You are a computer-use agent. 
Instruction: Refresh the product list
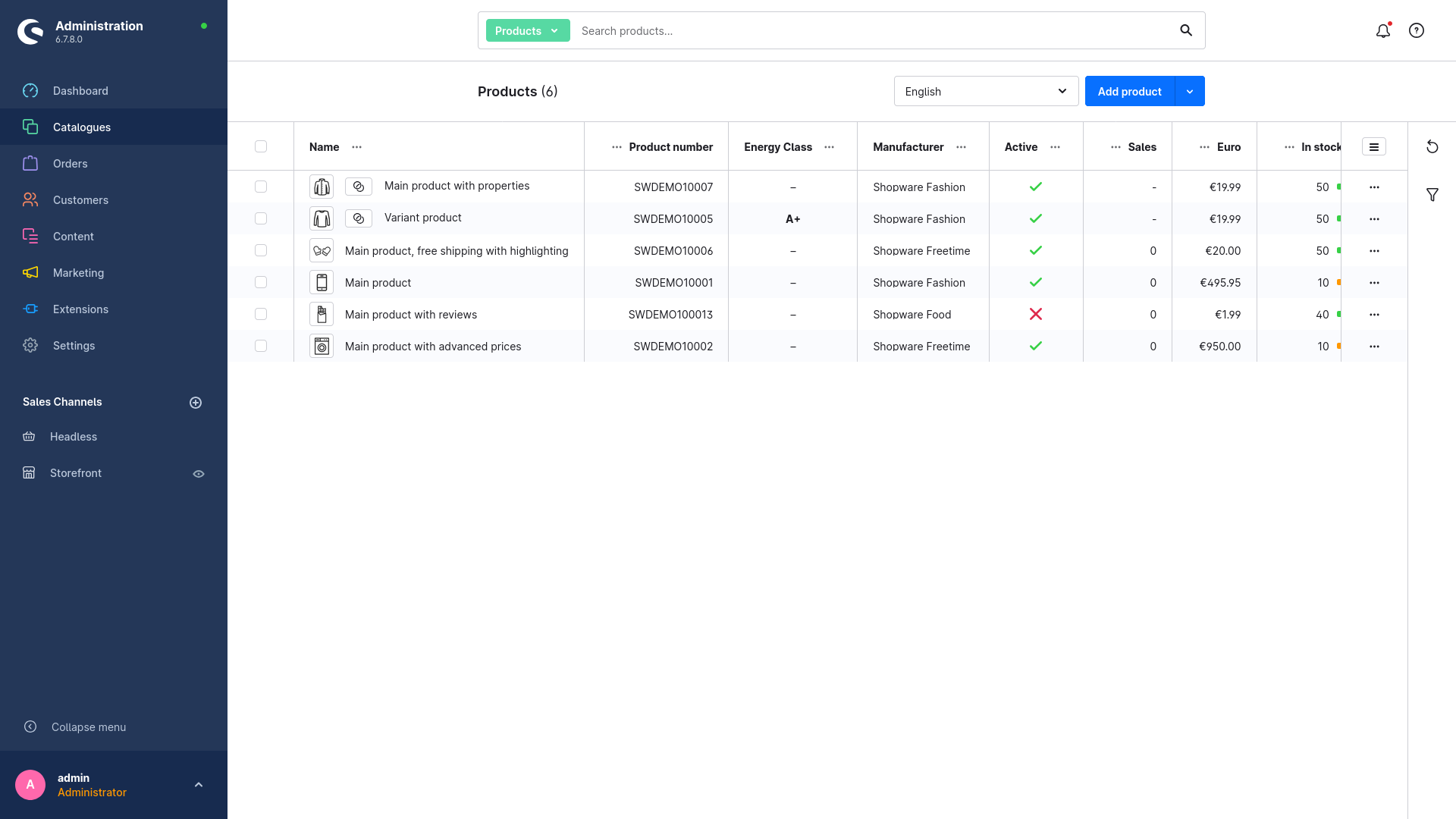click(x=1432, y=147)
